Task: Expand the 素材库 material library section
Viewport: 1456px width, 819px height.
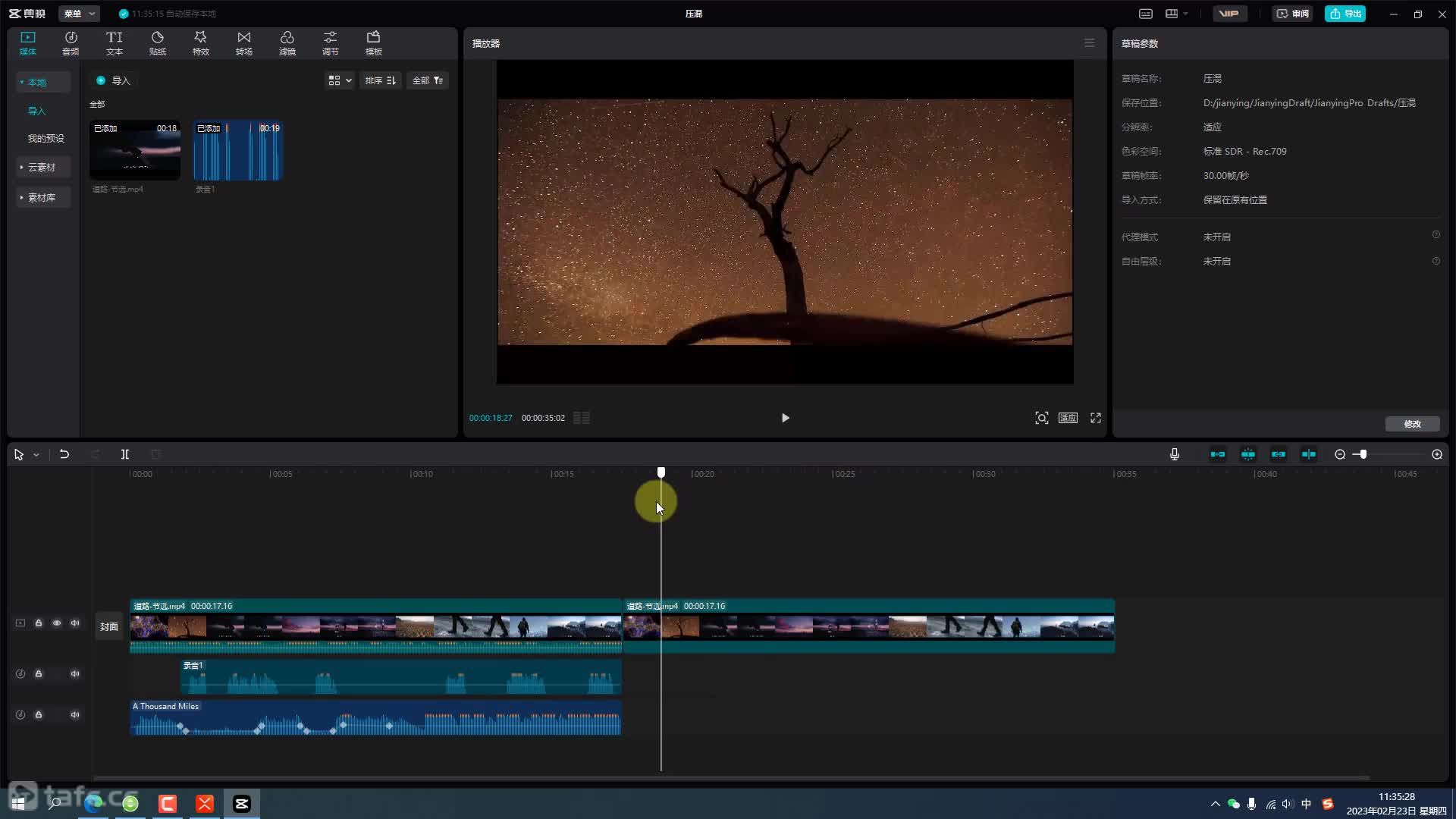Action: (43, 197)
